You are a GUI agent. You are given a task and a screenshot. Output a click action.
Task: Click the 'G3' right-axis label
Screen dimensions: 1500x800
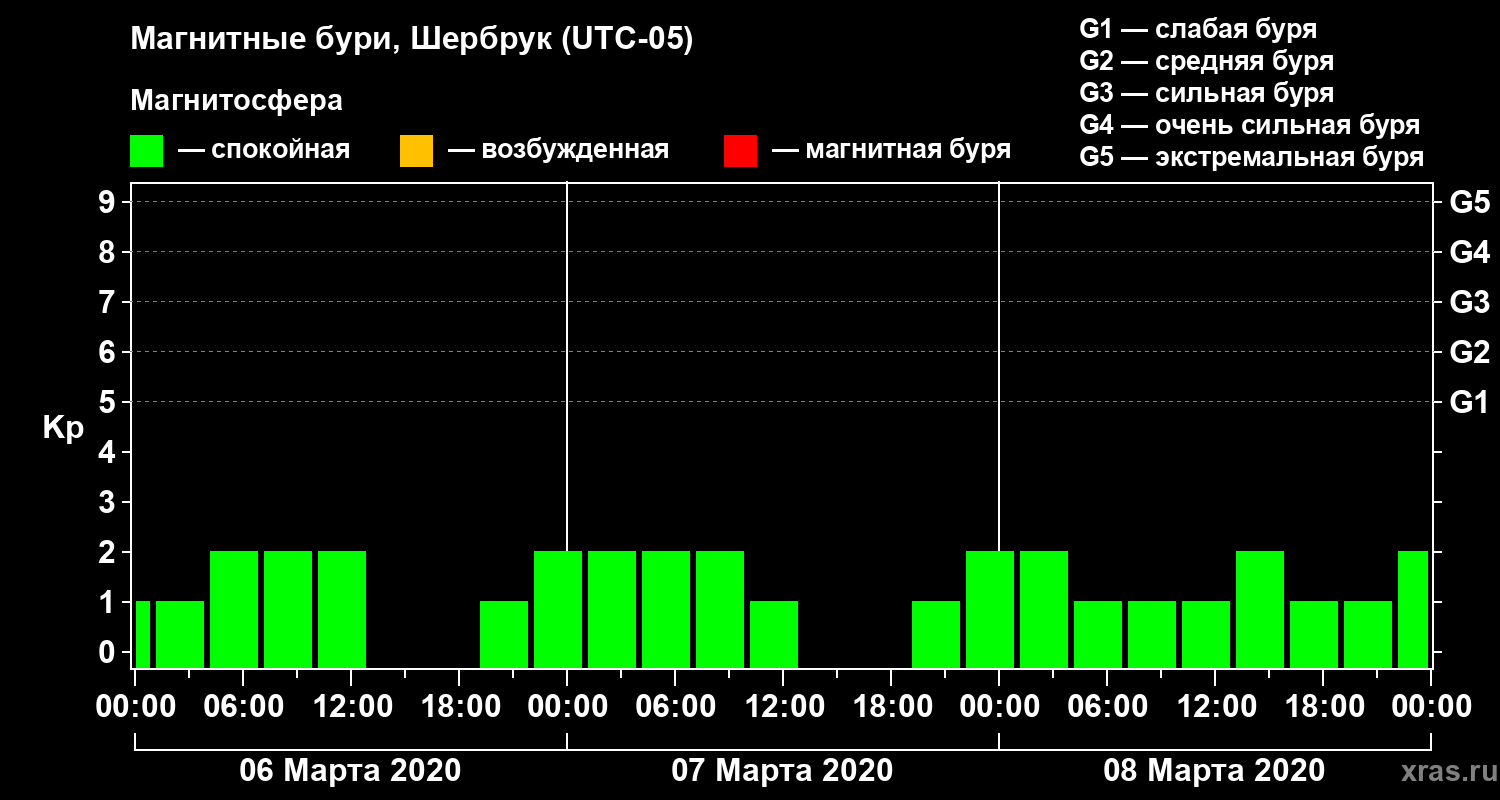(1469, 302)
